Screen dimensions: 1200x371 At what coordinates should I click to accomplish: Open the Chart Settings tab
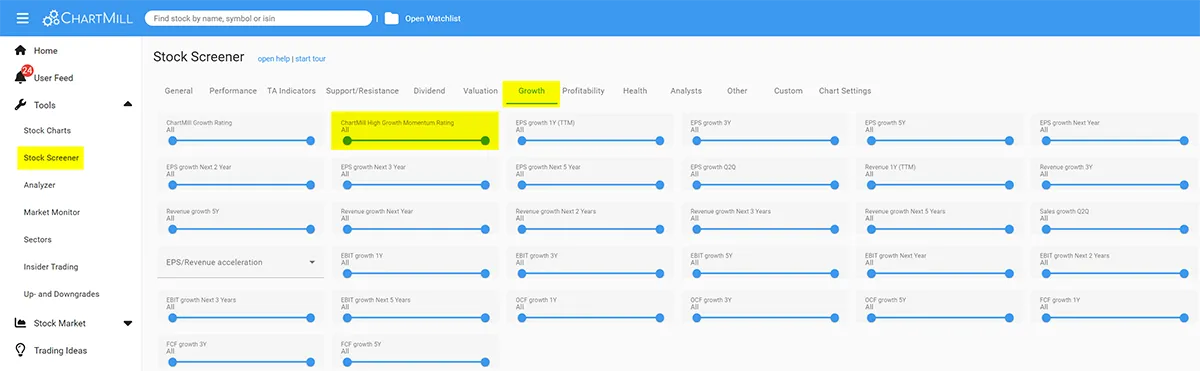(845, 91)
